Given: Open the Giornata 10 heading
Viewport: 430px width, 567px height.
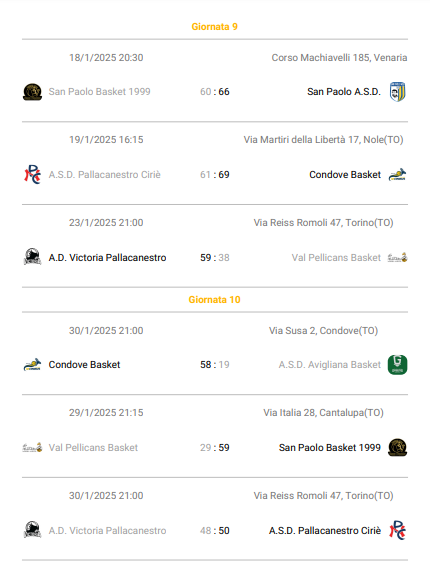Looking at the screenshot, I should pyautogui.click(x=214, y=300).
